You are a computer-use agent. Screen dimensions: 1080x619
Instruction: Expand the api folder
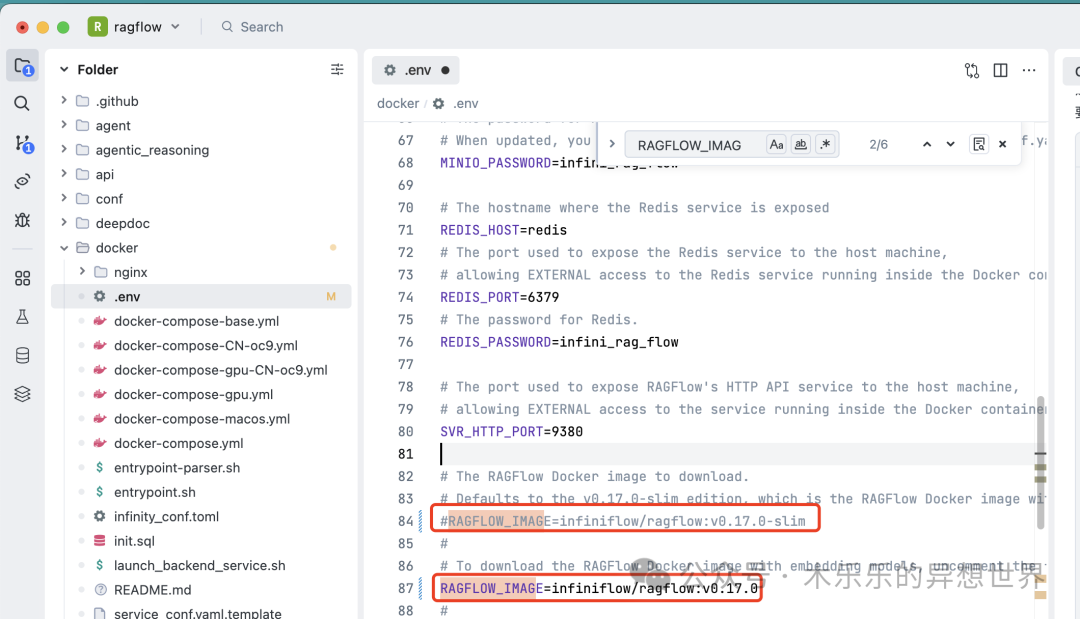pos(64,174)
